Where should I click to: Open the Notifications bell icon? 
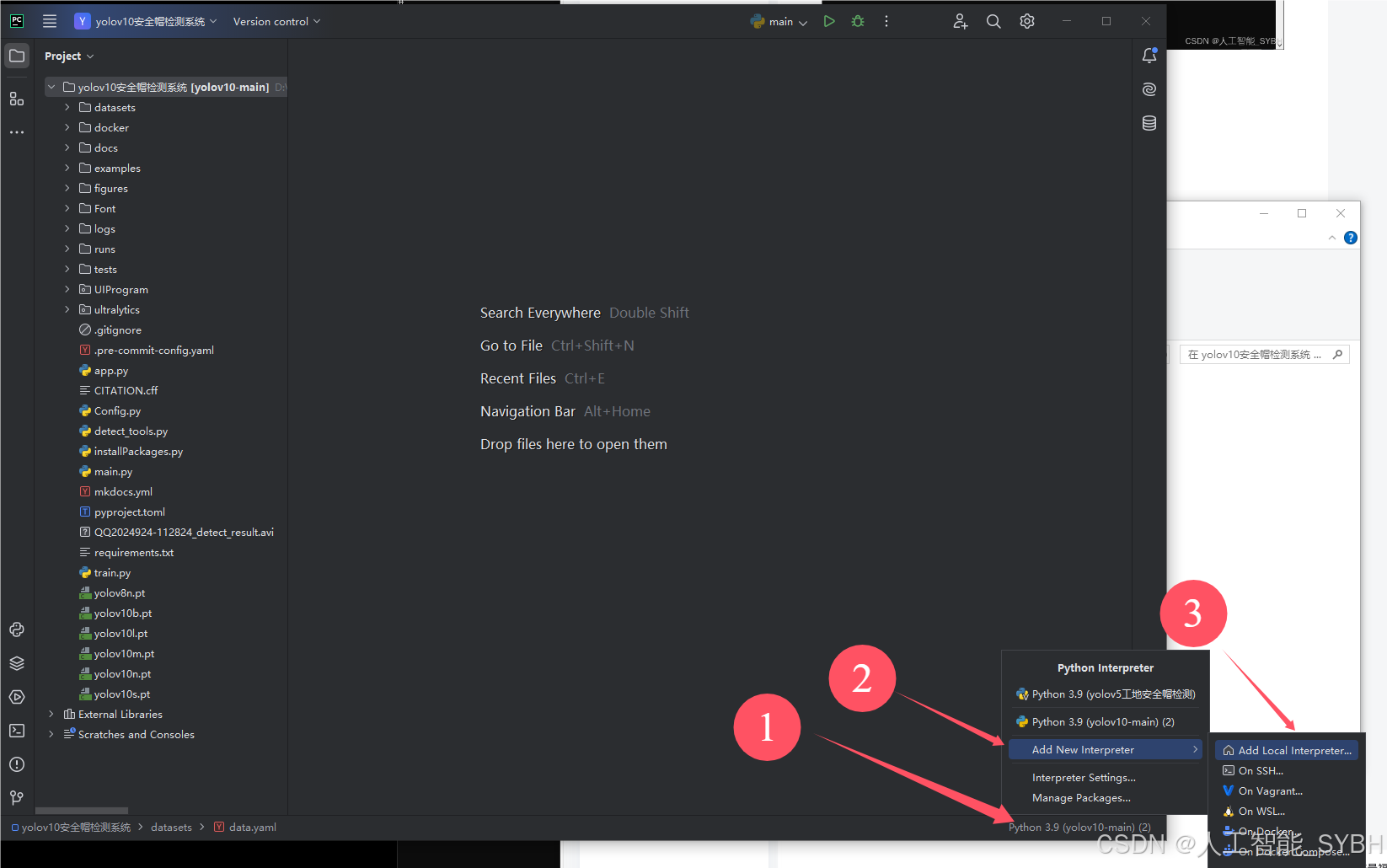click(x=1149, y=56)
